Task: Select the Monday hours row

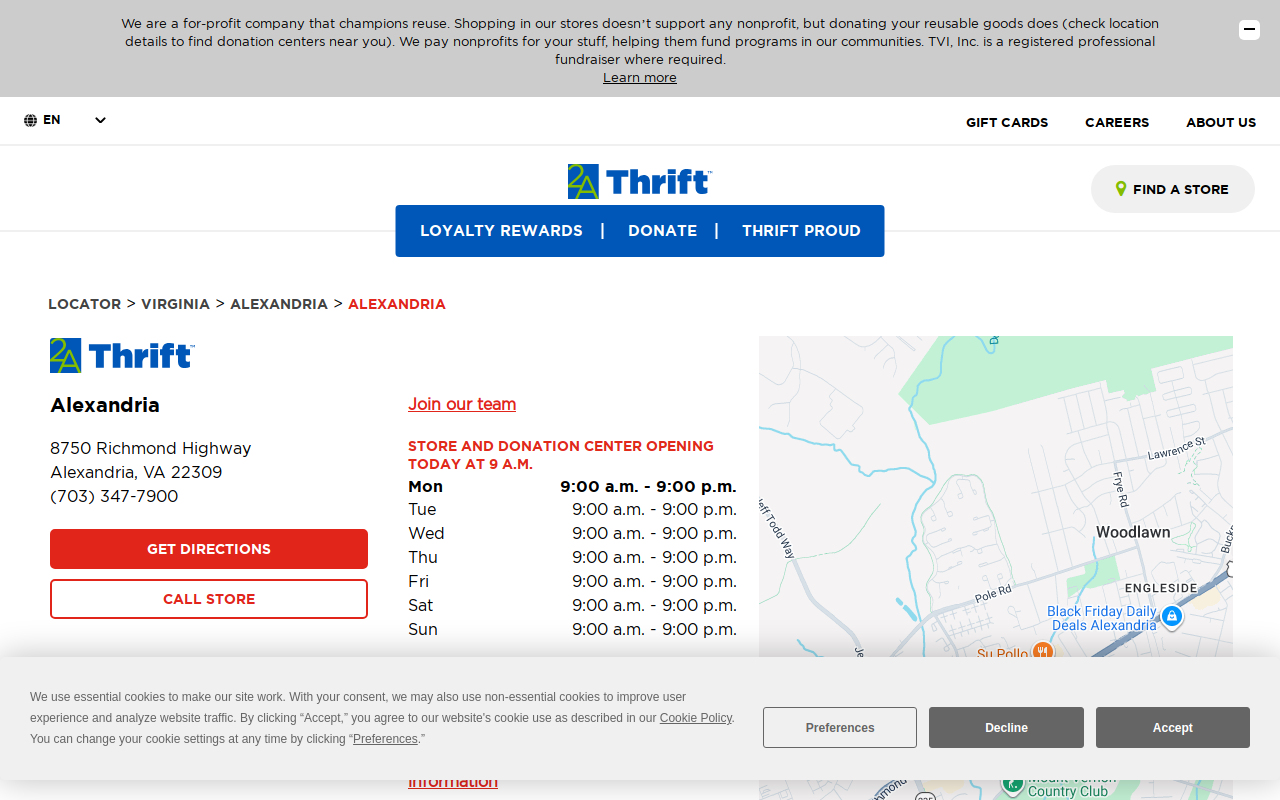Action: coord(572,487)
